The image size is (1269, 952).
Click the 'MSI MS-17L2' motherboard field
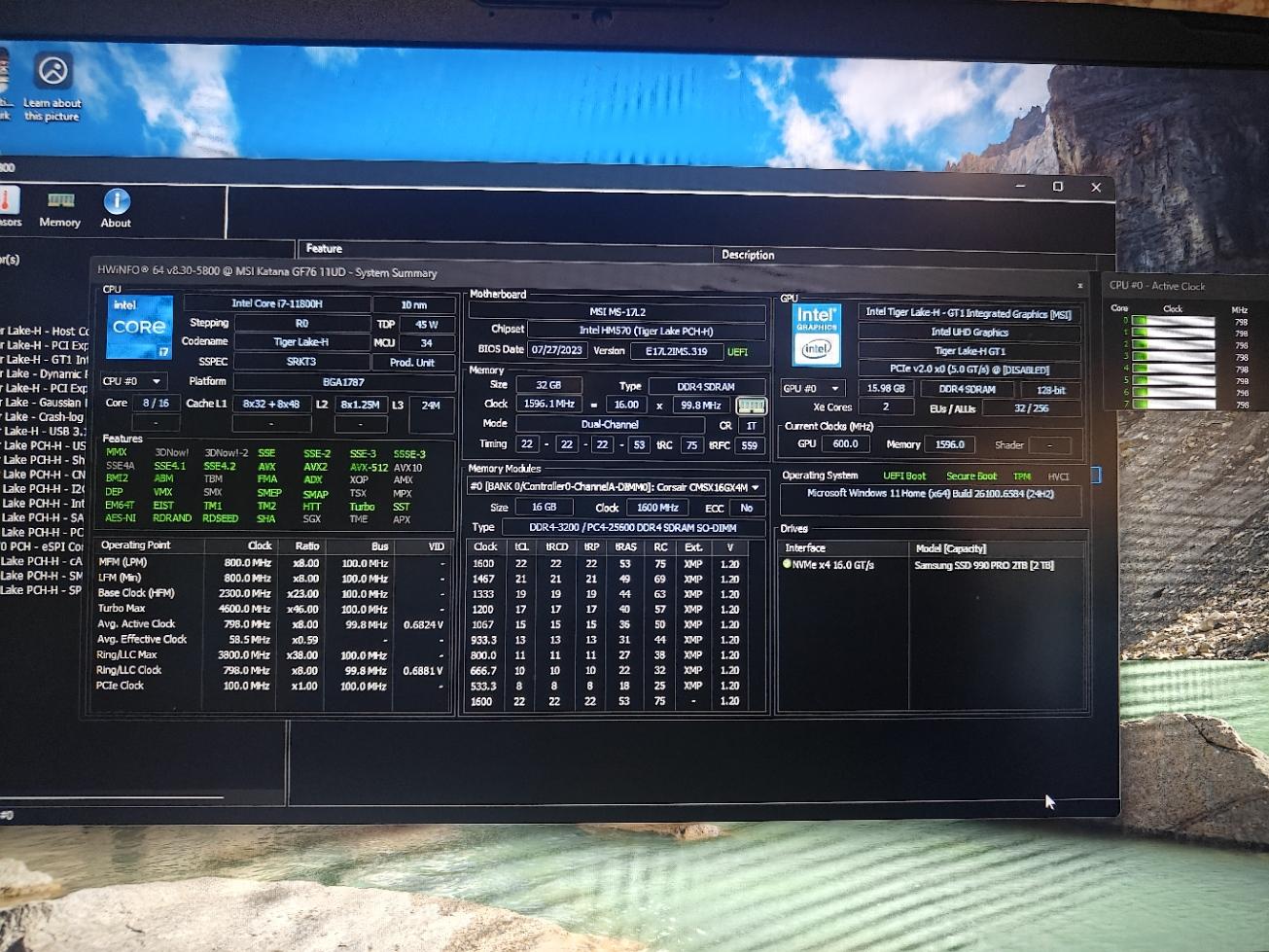(617, 312)
